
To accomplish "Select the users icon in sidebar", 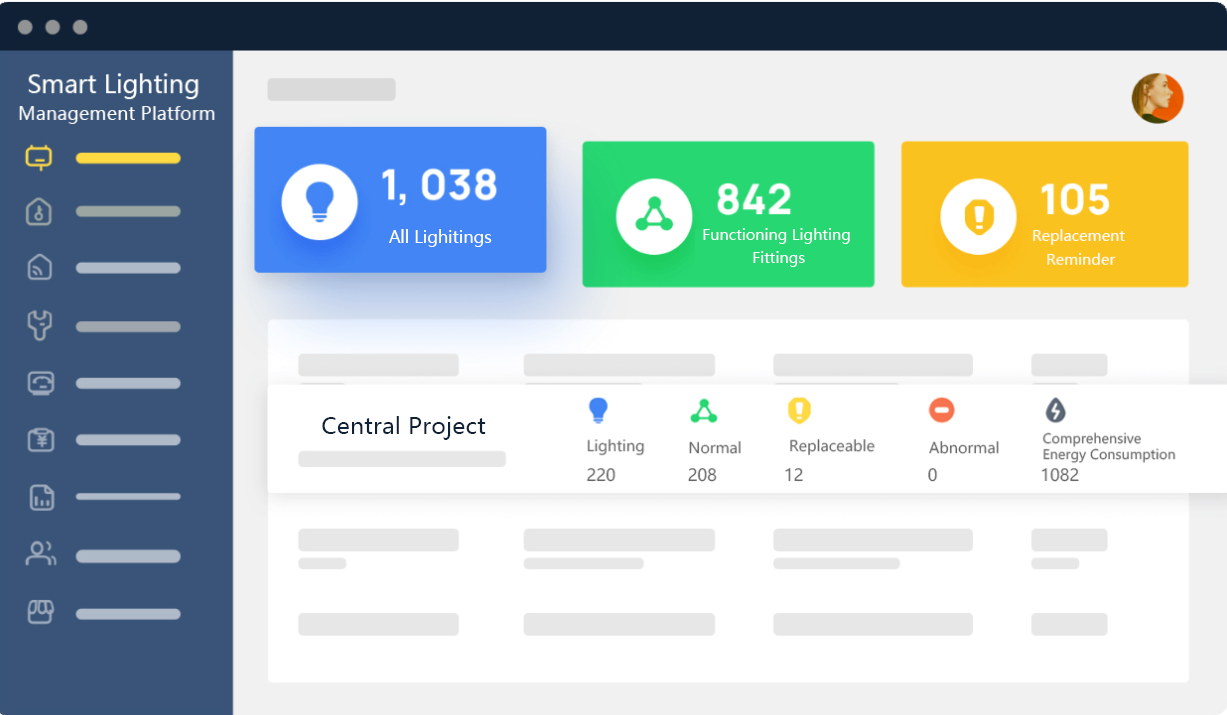I will tap(40, 555).
